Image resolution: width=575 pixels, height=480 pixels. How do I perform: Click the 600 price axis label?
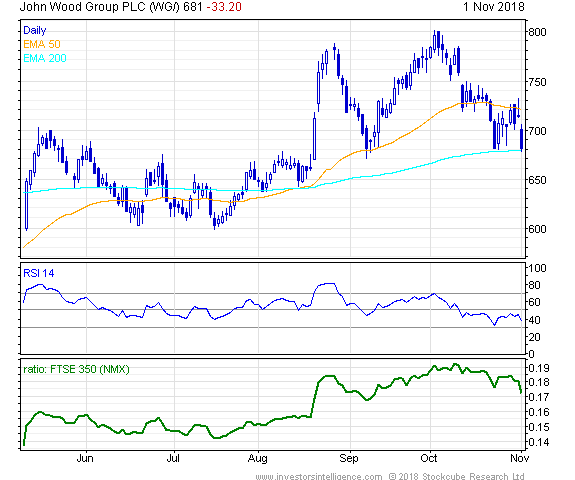coord(537,229)
